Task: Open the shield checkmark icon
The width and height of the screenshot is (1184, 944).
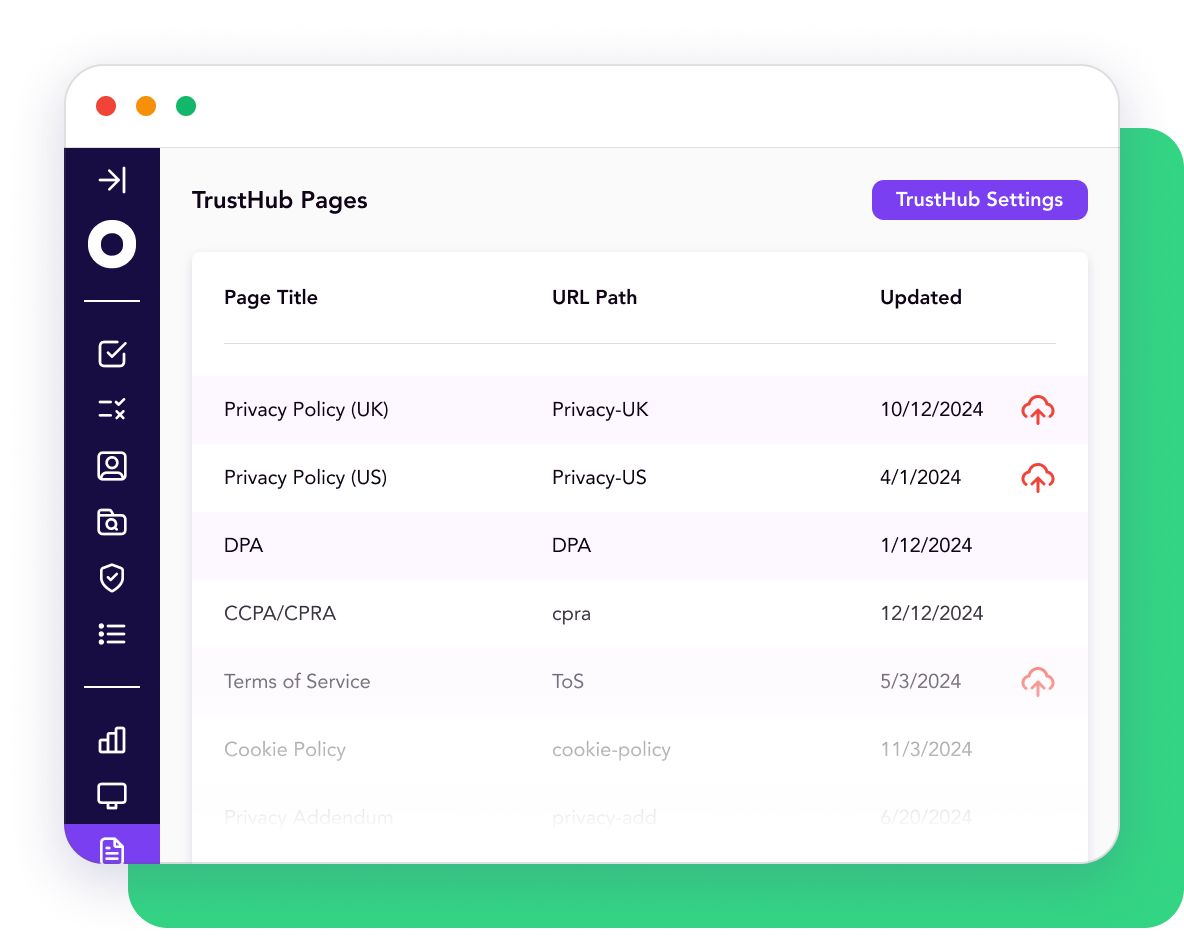Action: pos(112,578)
